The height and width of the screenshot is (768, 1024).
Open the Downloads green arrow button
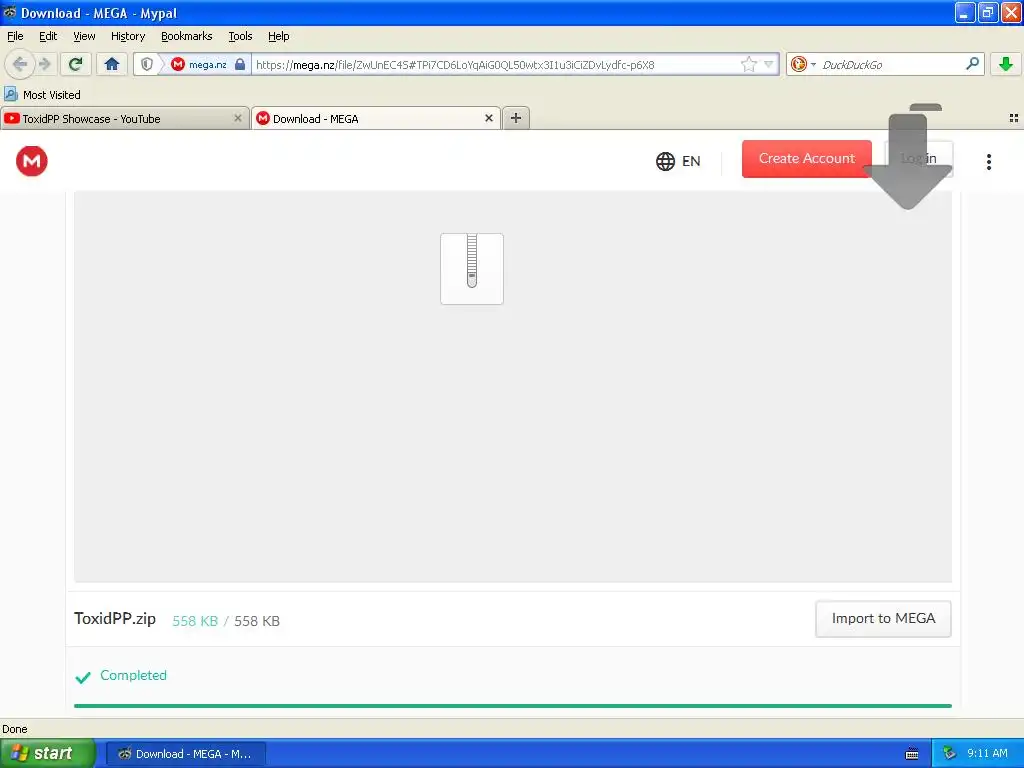point(1006,64)
